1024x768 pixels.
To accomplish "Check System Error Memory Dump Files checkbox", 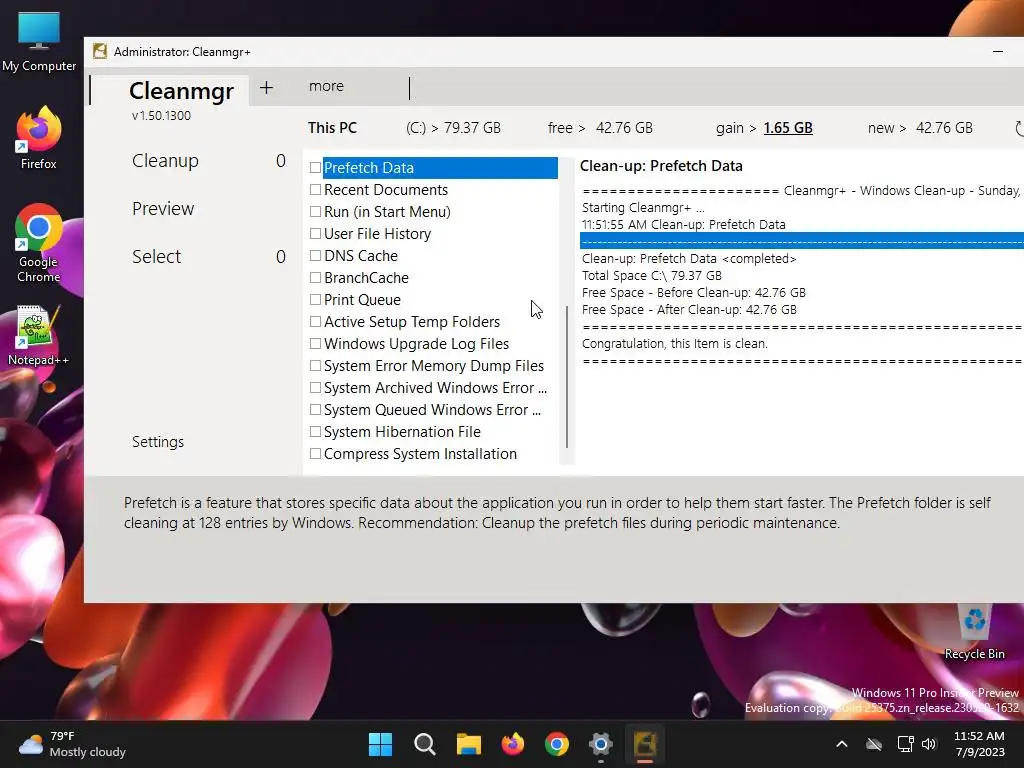I will [x=315, y=366].
